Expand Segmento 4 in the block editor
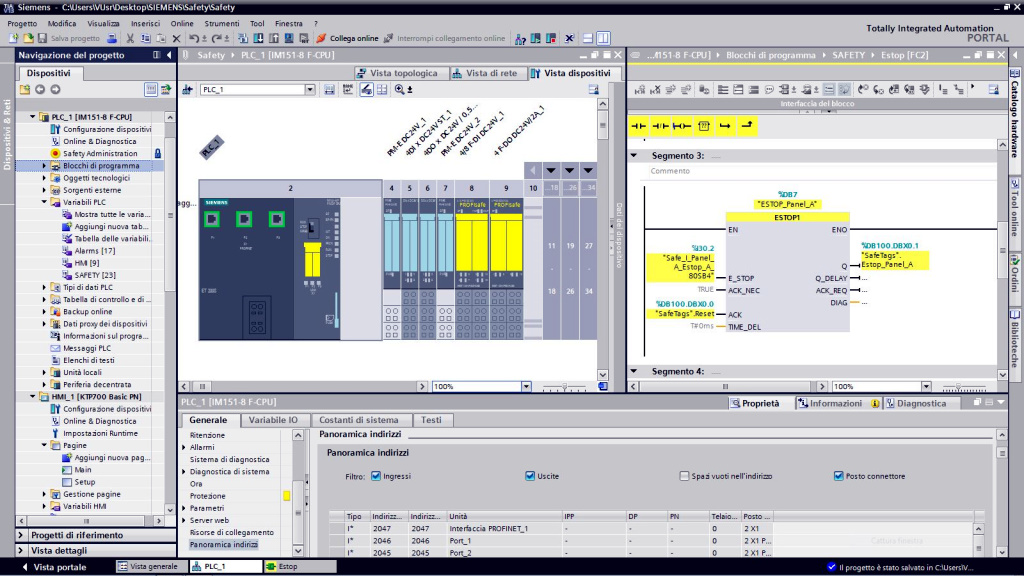 click(x=633, y=371)
